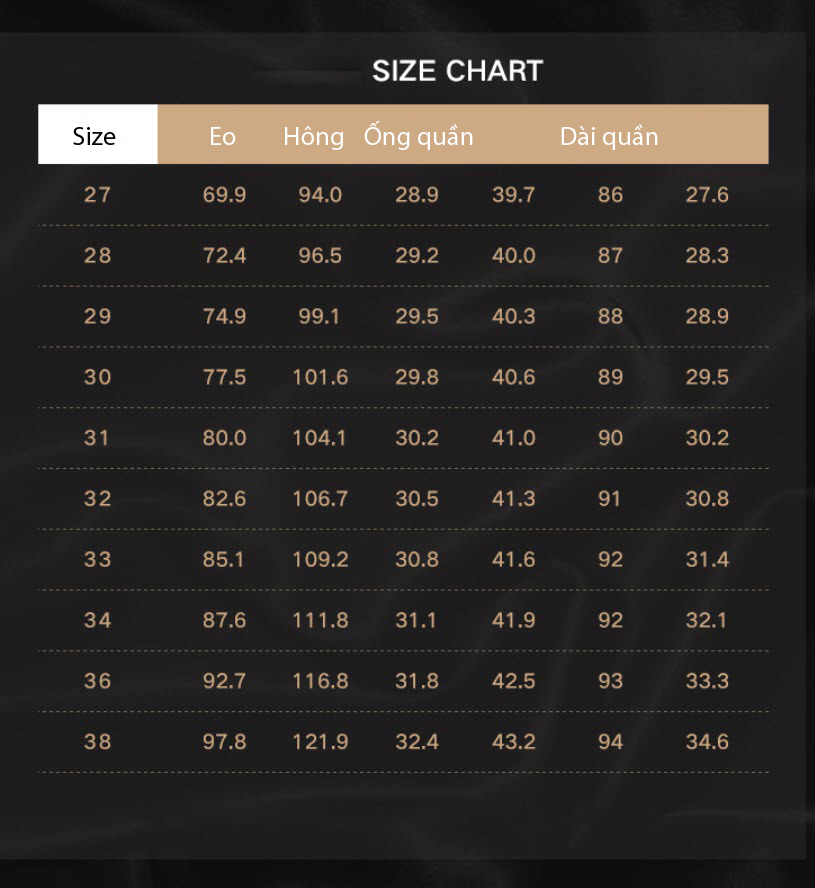The width and height of the screenshot is (815, 888).
Task: Click the SIZE CHART title
Action: pyautogui.click(x=458, y=71)
